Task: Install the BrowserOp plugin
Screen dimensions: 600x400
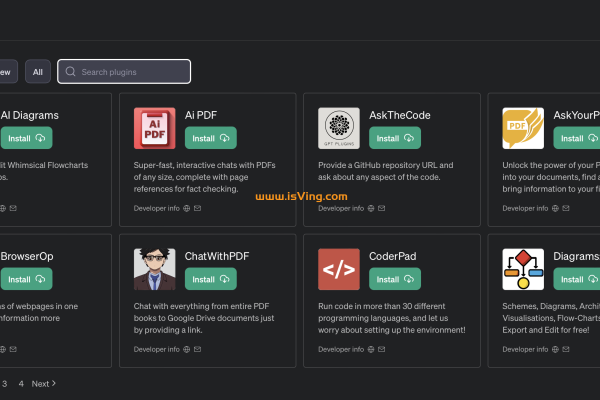Action: (26, 279)
